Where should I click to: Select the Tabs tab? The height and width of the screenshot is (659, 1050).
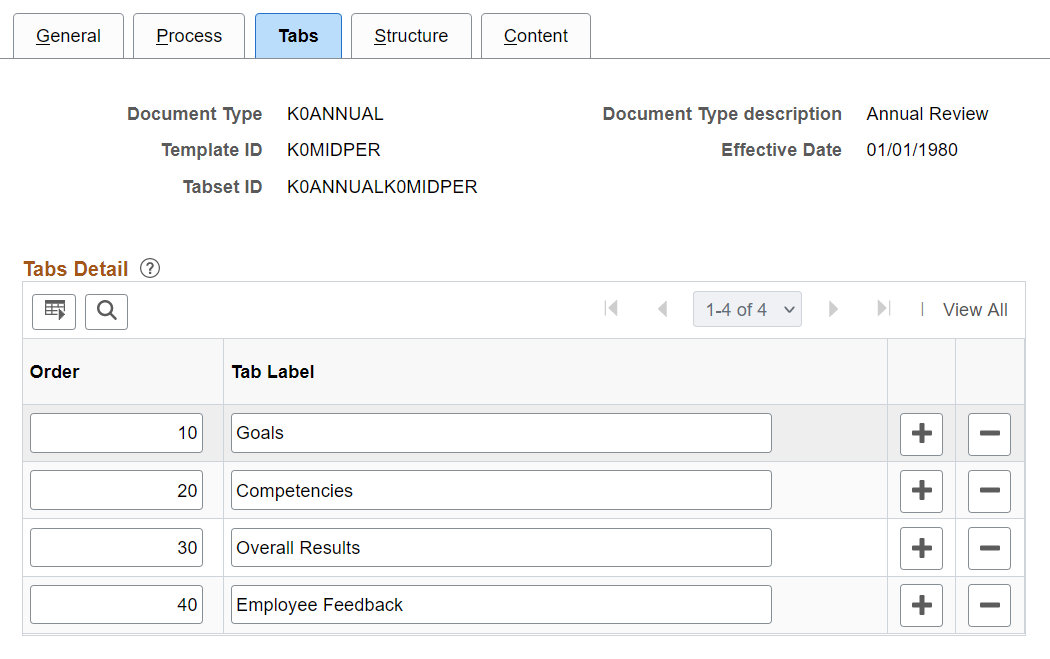click(x=298, y=36)
